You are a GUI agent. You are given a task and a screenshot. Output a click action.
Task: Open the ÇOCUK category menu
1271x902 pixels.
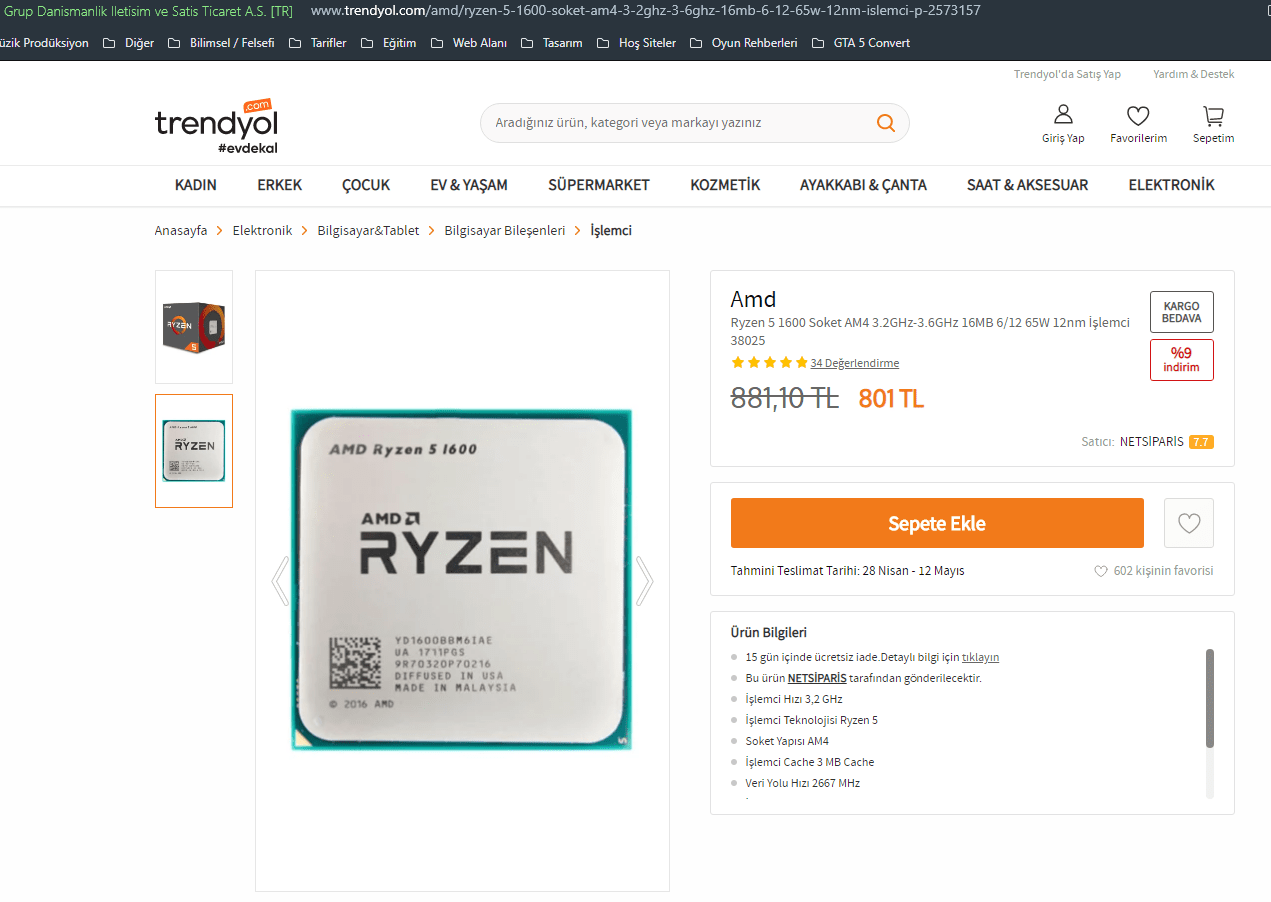pos(366,185)
